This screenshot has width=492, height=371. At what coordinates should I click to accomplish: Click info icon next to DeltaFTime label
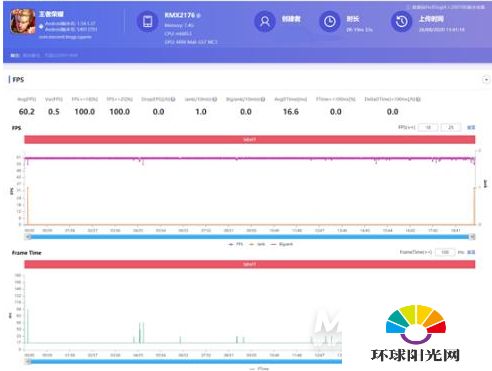(418, 99)
